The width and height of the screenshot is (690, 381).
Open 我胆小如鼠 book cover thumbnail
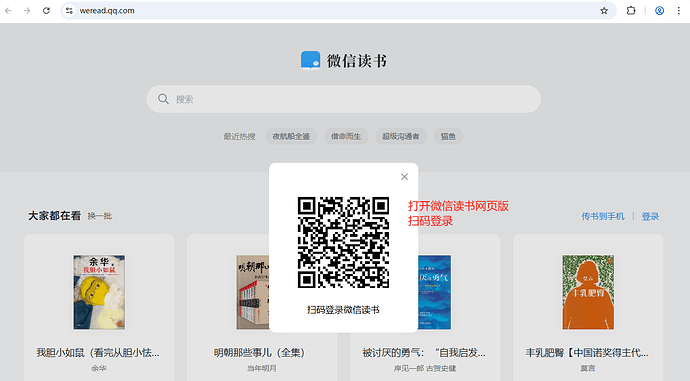point(99,292)
